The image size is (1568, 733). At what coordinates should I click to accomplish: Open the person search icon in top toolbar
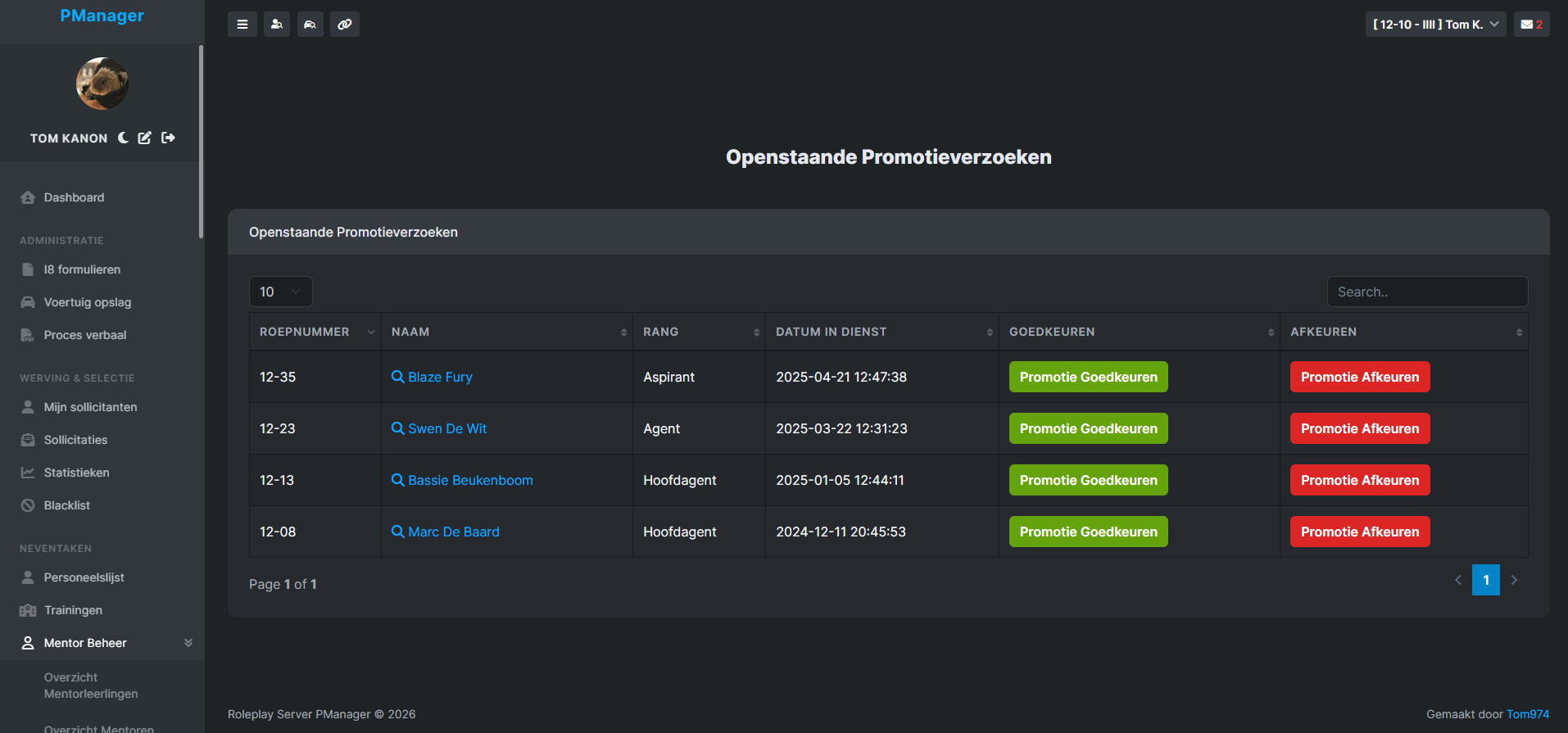coord(277,25)
